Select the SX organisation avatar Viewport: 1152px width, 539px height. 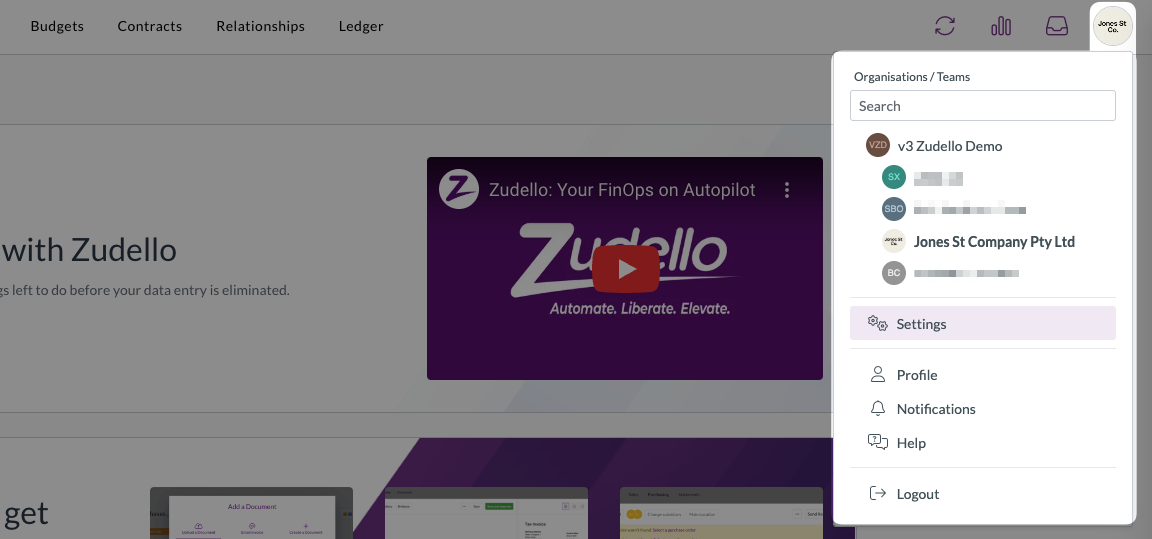point(893,177)
